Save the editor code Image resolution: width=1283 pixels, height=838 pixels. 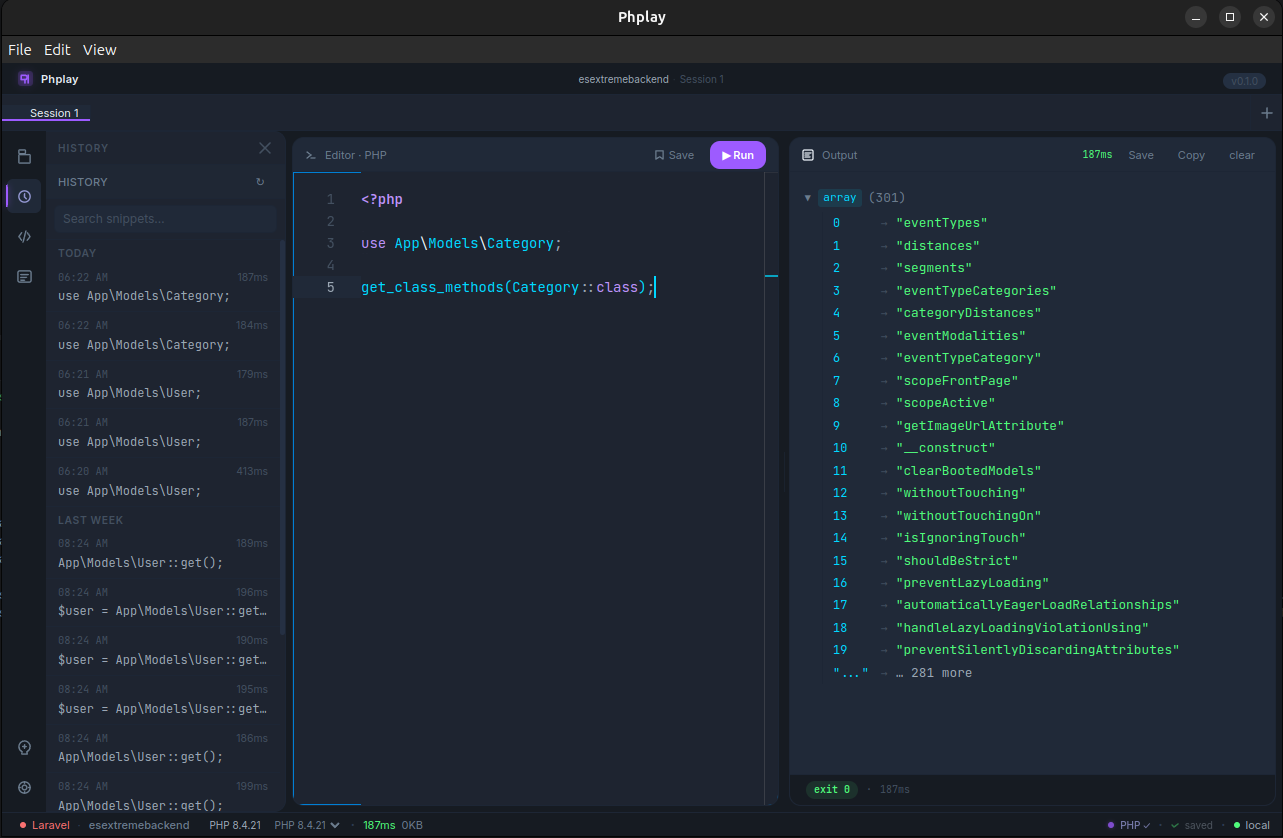674,155
